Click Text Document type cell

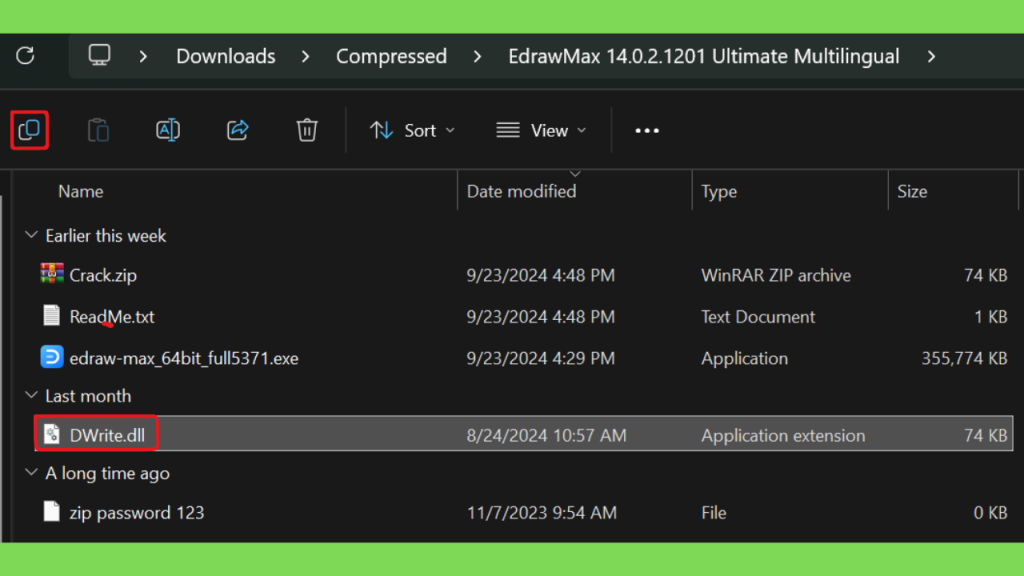(758, 317)
